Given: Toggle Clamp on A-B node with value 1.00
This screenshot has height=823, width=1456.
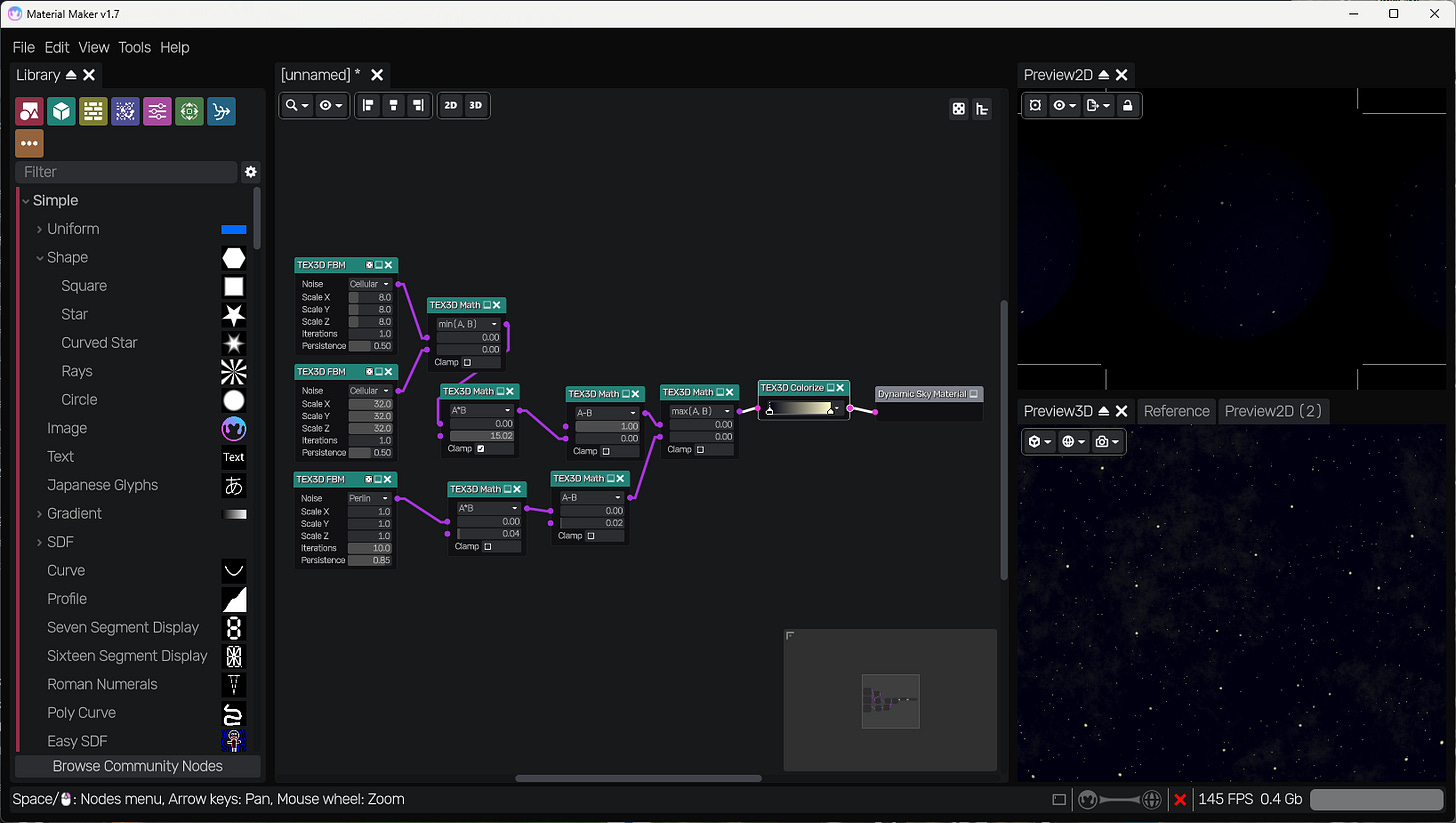Looking at the screenshot, I should (x=606, y=451).
